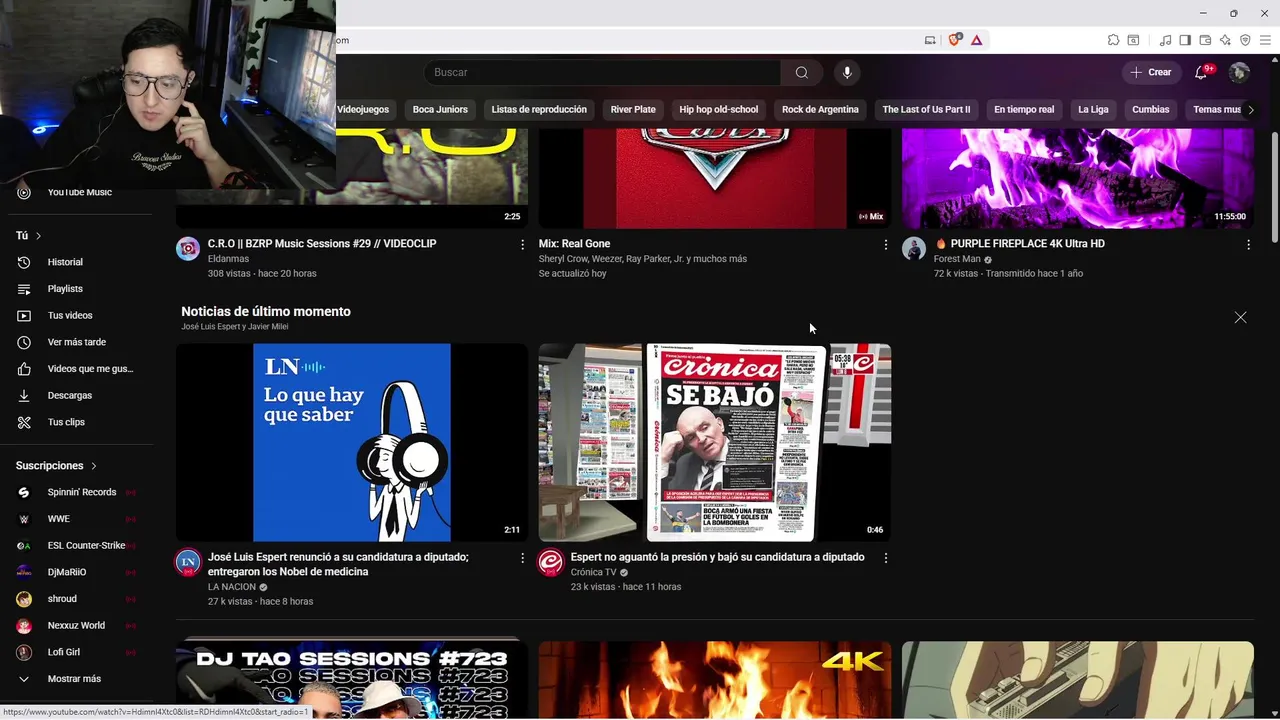Open Playlists in the sidebar
Screen dimensions: 1280x720
(x=77, y=289)
